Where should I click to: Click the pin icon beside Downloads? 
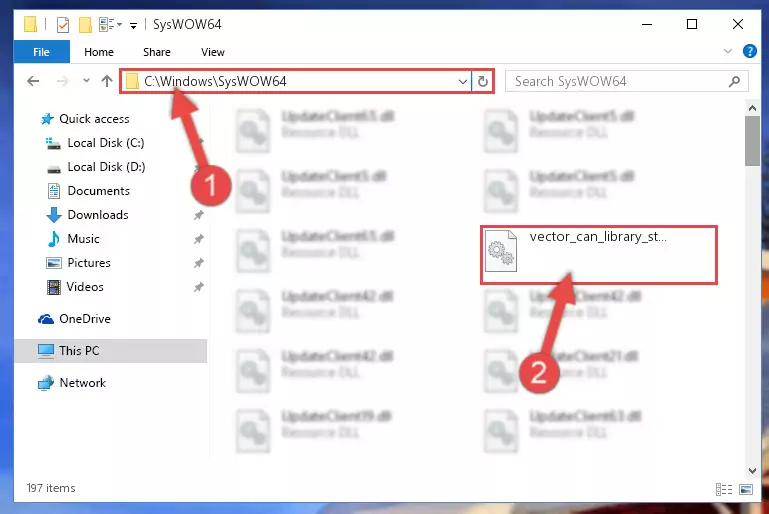199,215
